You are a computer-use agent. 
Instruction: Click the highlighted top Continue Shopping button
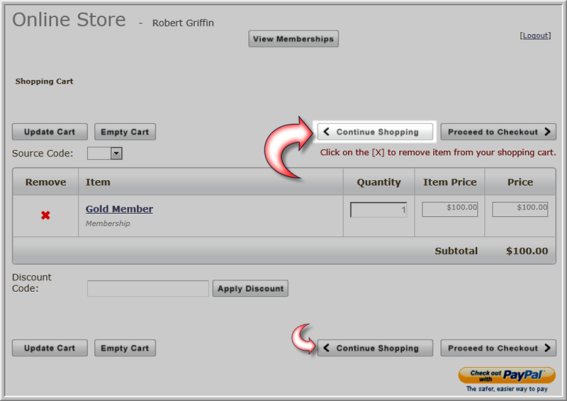pyautogui.click(x=375, y=132)
